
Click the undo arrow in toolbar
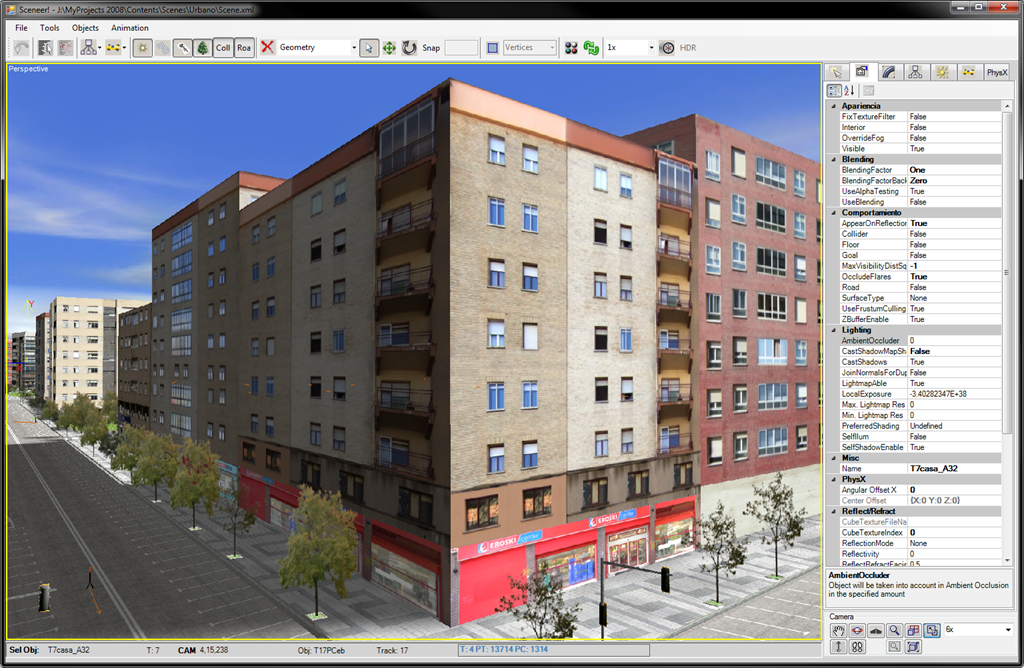coord(22,48)
